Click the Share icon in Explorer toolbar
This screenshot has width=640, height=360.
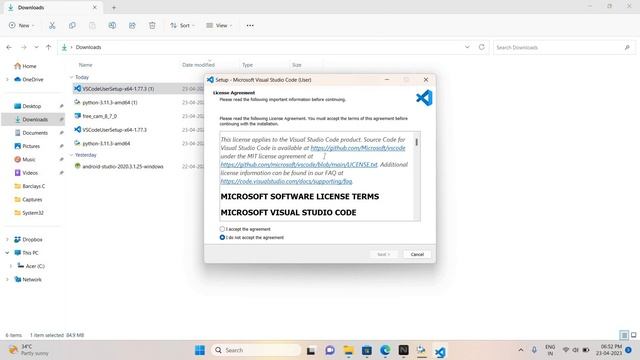(132, 25)
